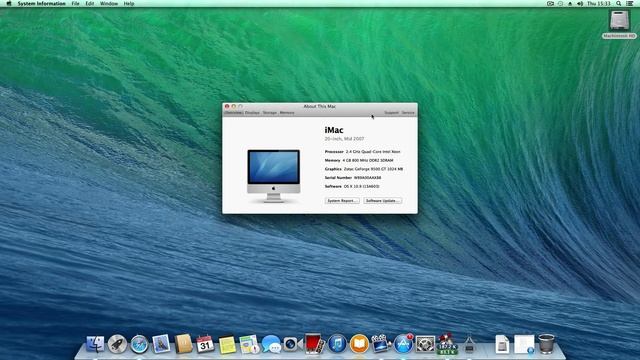Image resolution: width=640 pixels, height=360 pixels.
Task: Open the Apple menu
Action: coord(9,3)
